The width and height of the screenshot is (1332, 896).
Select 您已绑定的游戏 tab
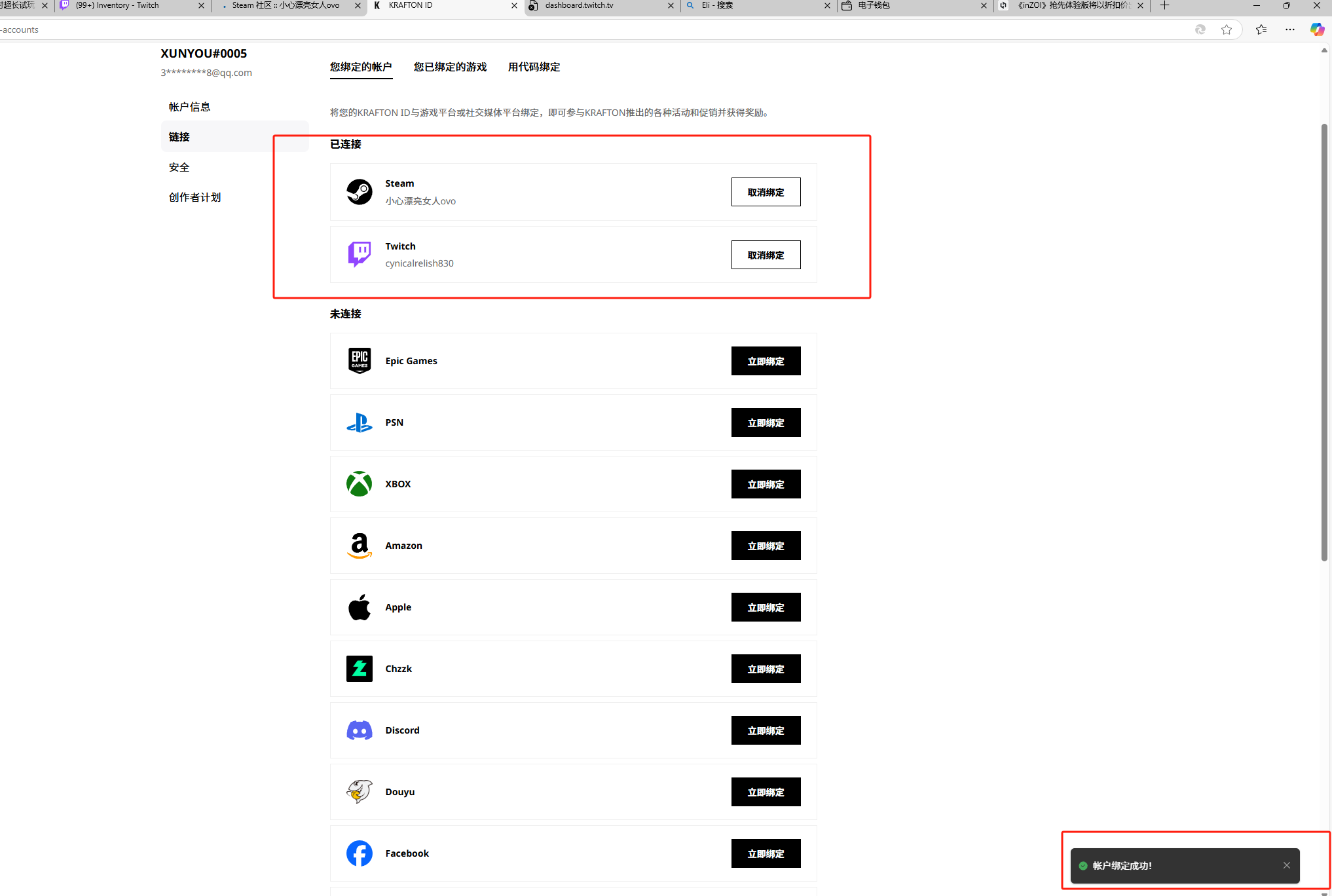[450, 67]
